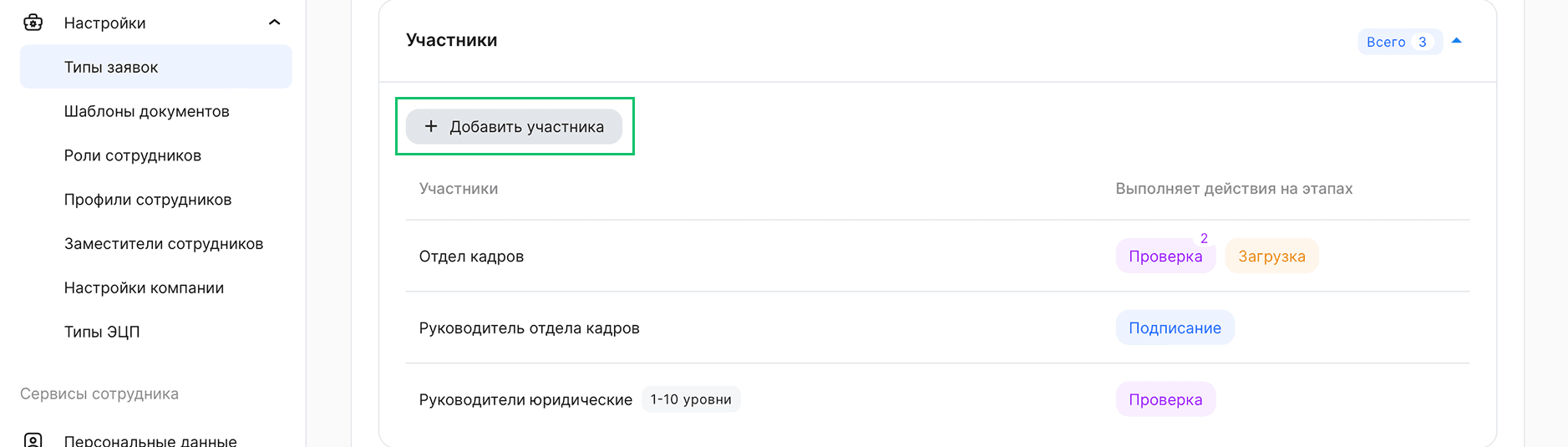1568x447 pixels.
Task: Click the Проверка tag for Отдел кадров
Action: click(x=1165, y=257)
